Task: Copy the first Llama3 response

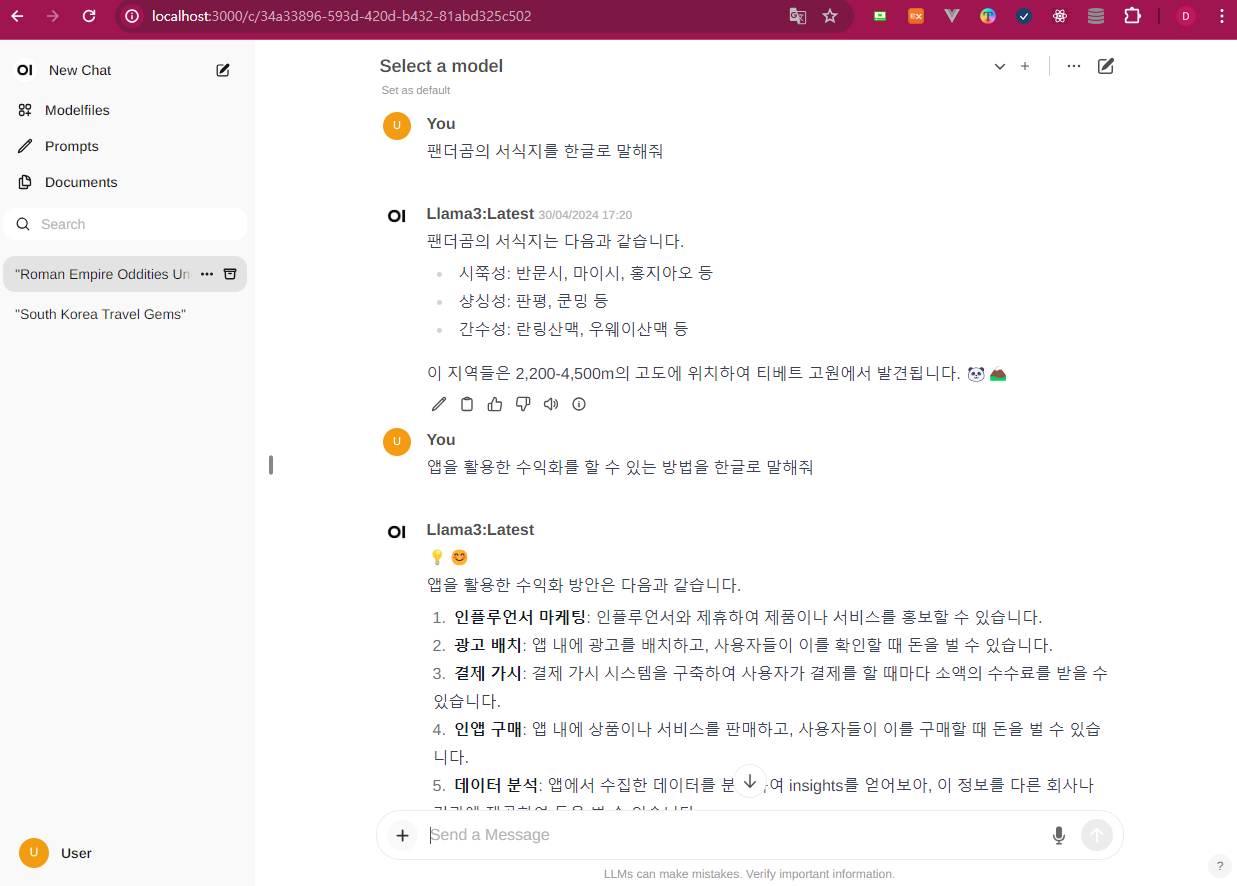Action: coord(467,404)
